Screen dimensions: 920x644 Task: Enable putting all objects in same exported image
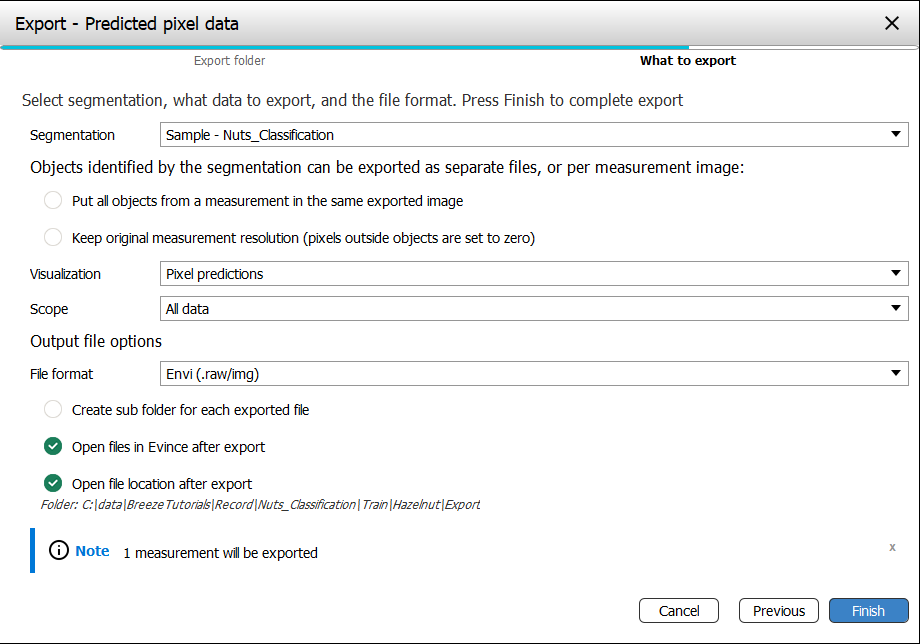point(53,201)
